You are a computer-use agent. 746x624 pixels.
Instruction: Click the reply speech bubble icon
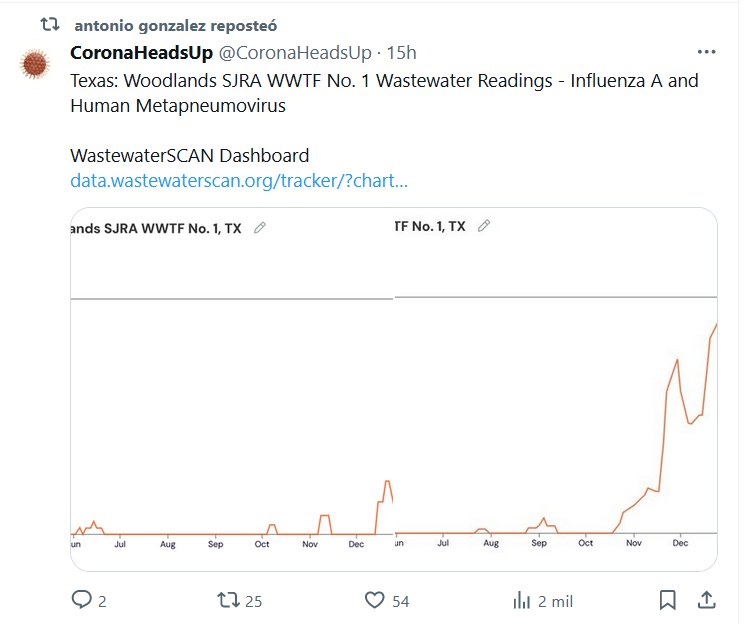coord(82,600)
